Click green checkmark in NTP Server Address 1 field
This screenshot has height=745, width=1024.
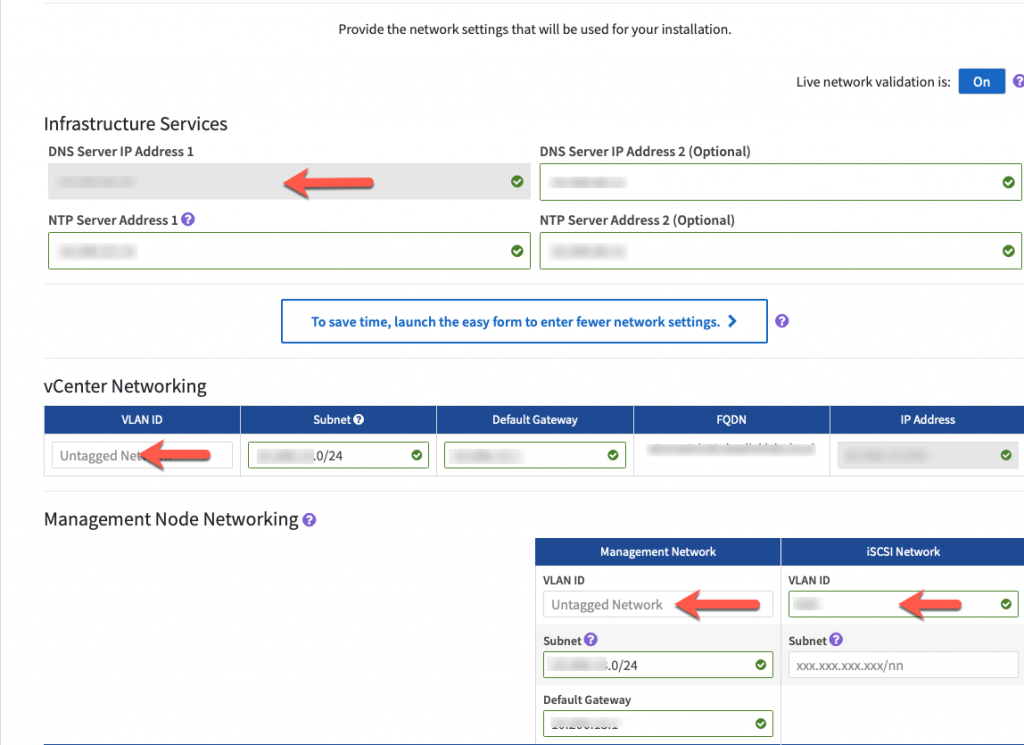(x=517, y=251)
